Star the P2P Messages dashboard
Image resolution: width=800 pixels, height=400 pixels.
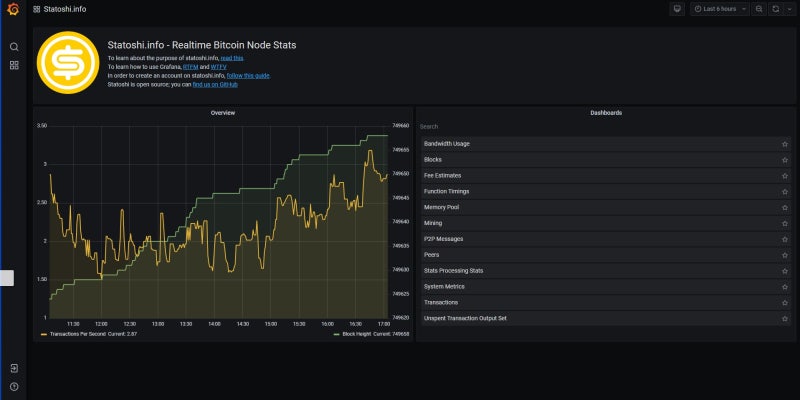point(785,239)
